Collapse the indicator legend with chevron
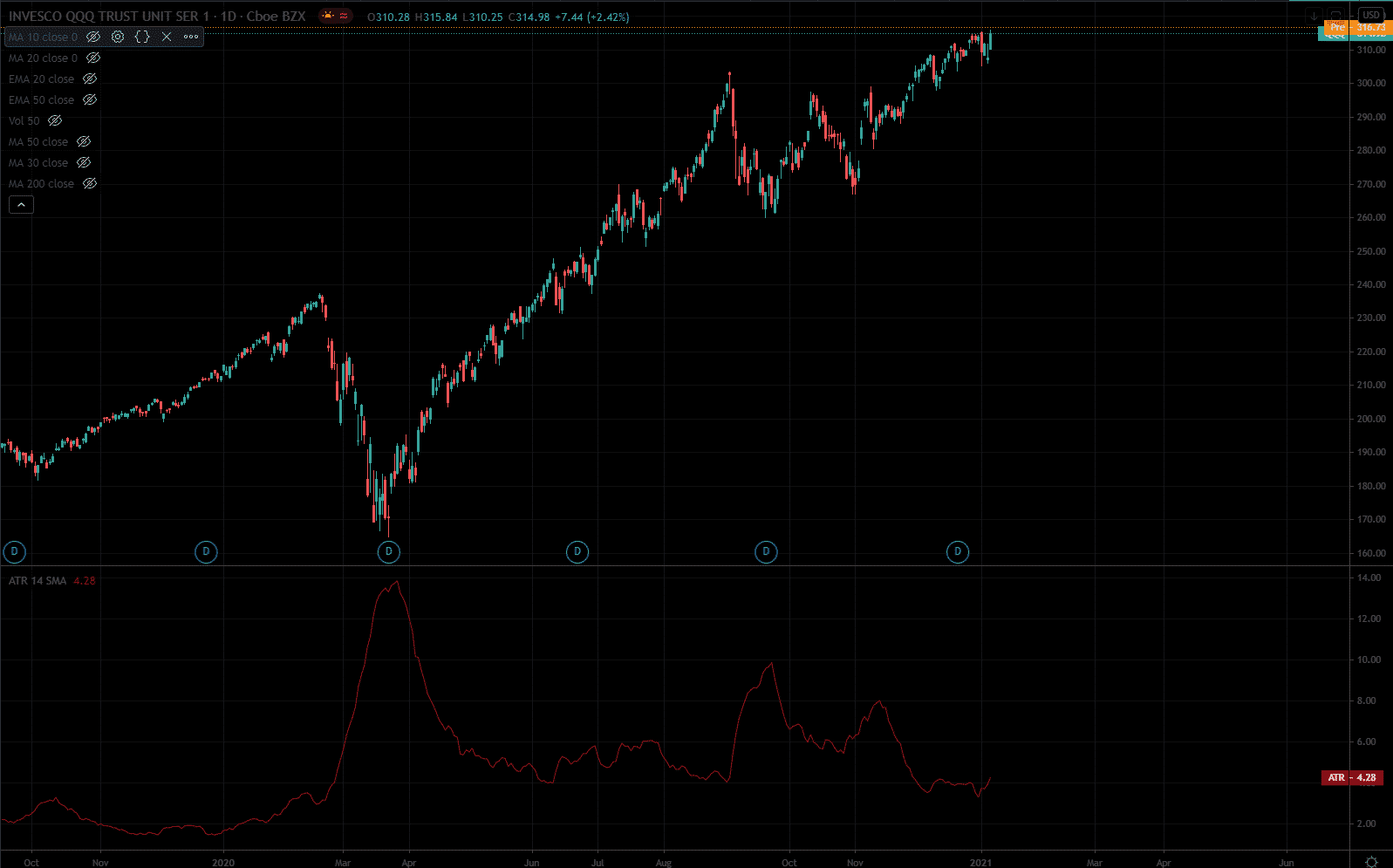The image size is (1393, 868). coord(21,204)
